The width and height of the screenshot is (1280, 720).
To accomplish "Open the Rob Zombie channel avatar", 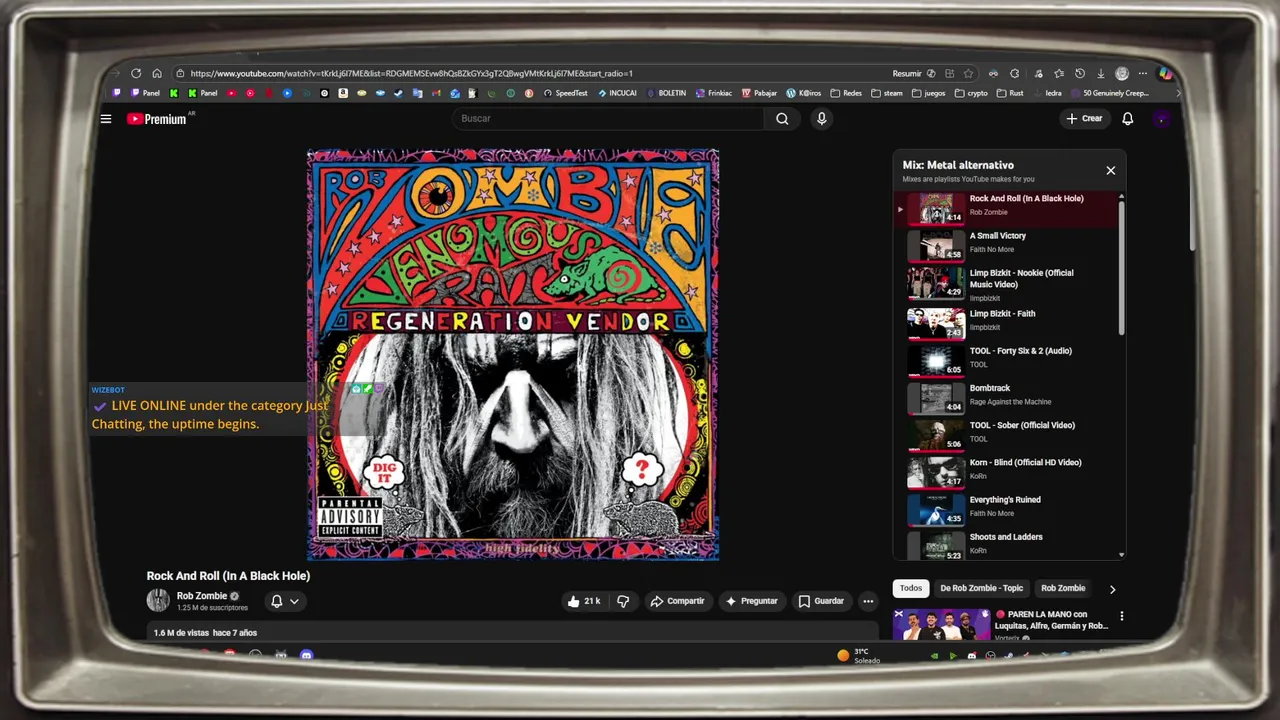I will 158,600.
